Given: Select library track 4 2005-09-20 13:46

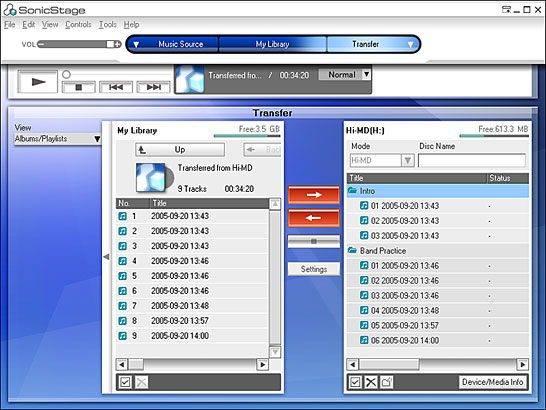Looking at the screenshot, I should coord(192,261).
